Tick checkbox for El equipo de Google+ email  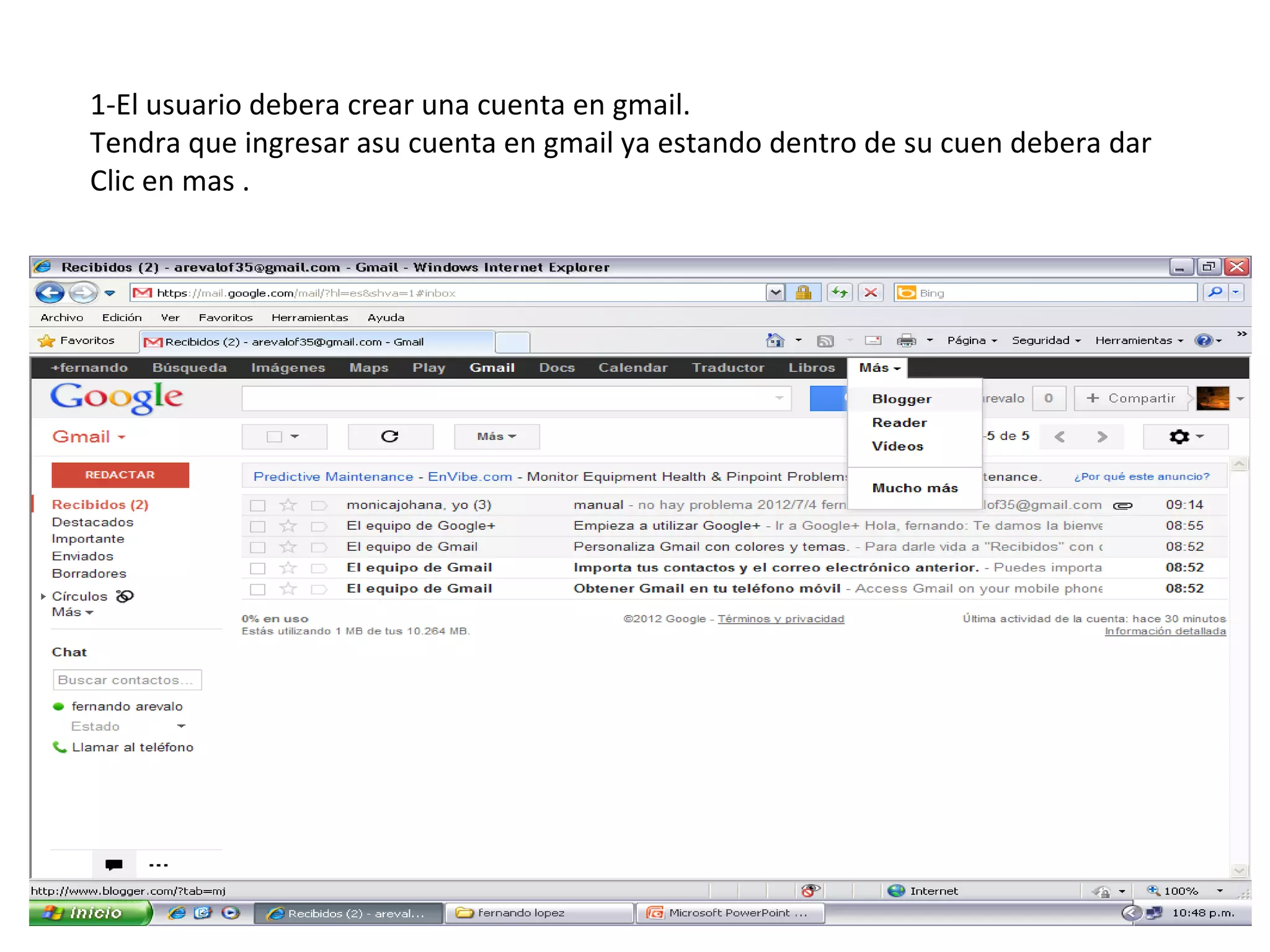tap(257, 527)
